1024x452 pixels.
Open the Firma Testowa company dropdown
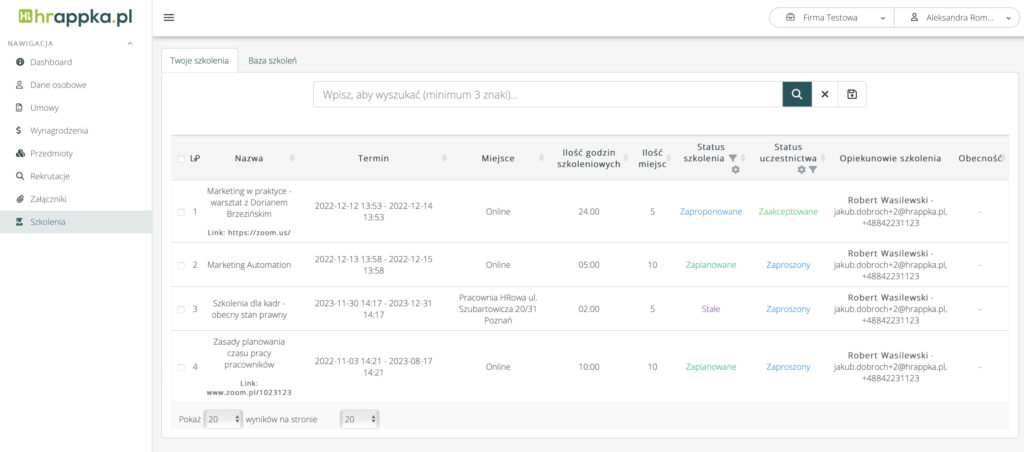(832, 18)
